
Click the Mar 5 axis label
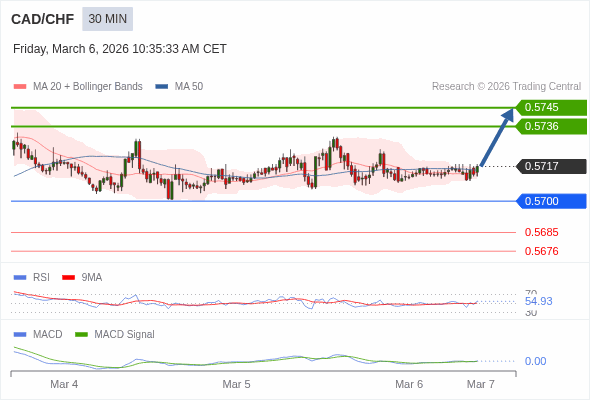(x=236, y=384)
